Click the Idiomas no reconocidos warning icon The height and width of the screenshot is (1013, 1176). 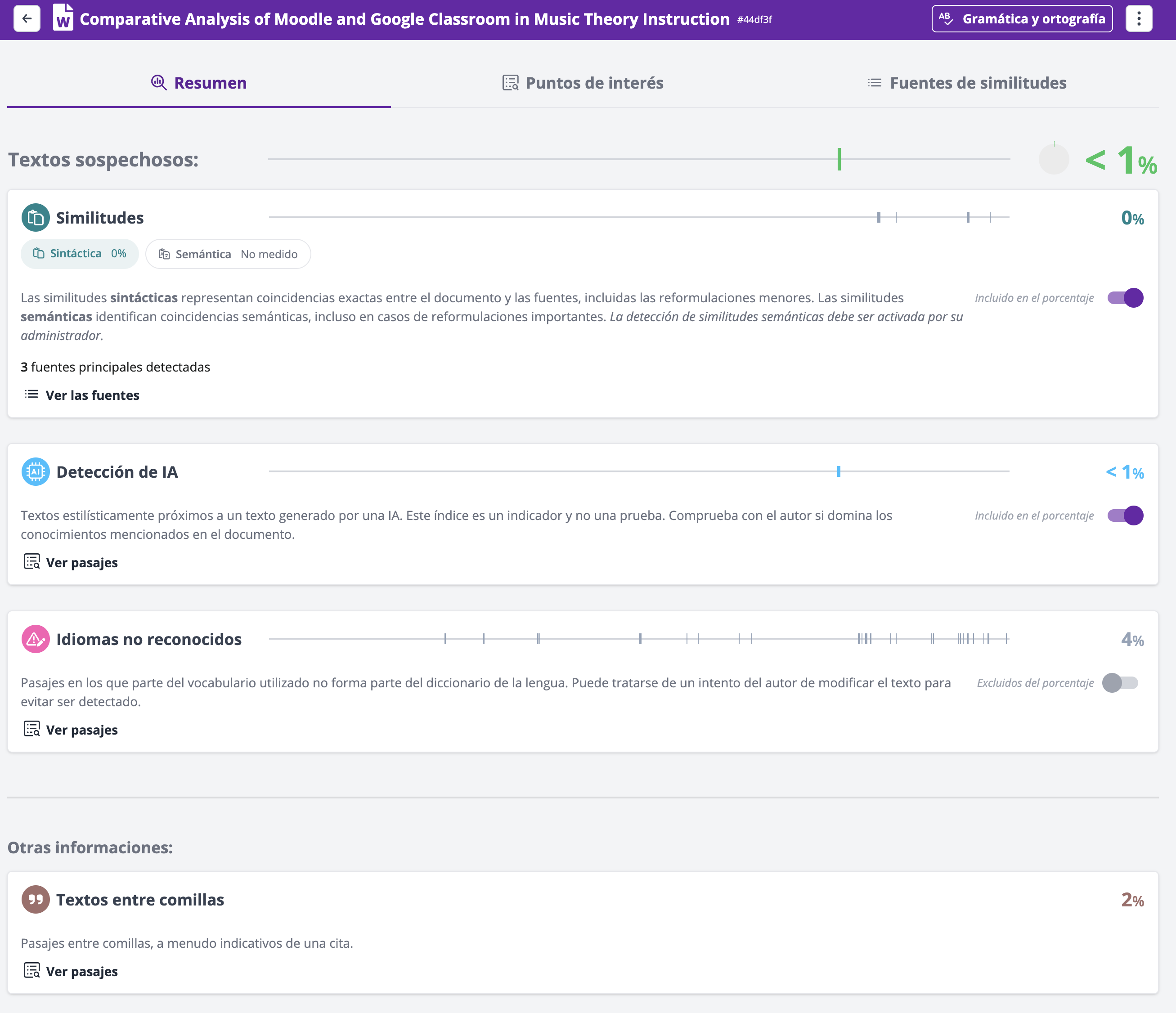click(x=35, y=639)
